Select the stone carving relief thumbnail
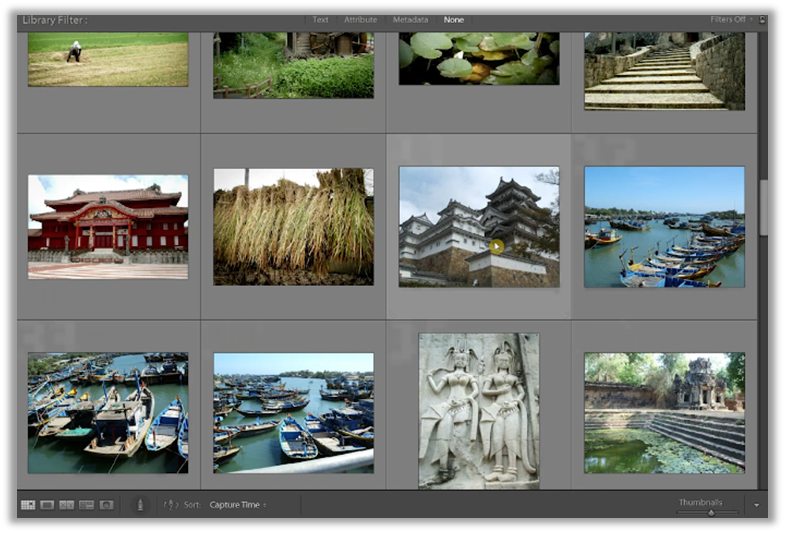This screenshot has width=785, height=533. (x=479, y=410)
